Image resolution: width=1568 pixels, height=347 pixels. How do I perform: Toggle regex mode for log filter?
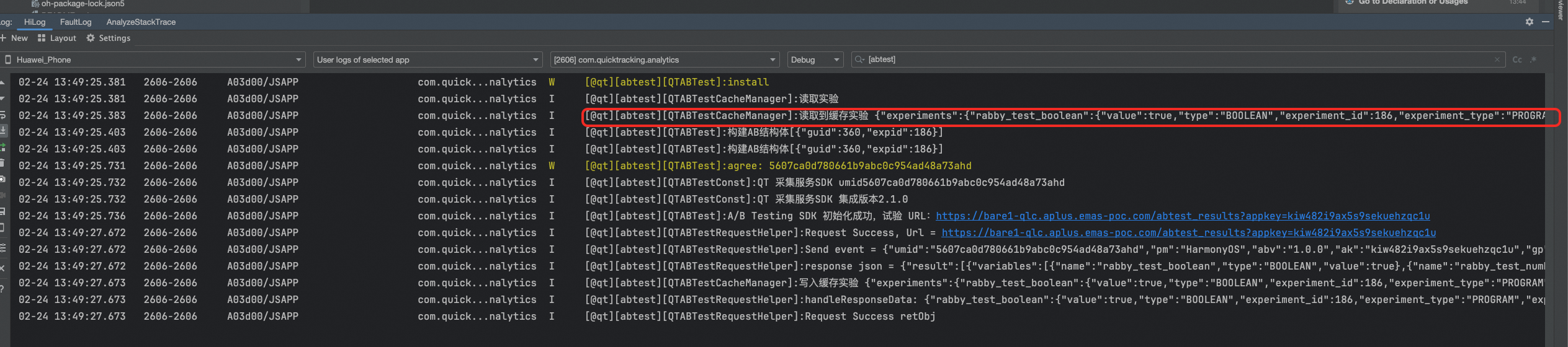pyautogui.click(x=1533, y=59)
